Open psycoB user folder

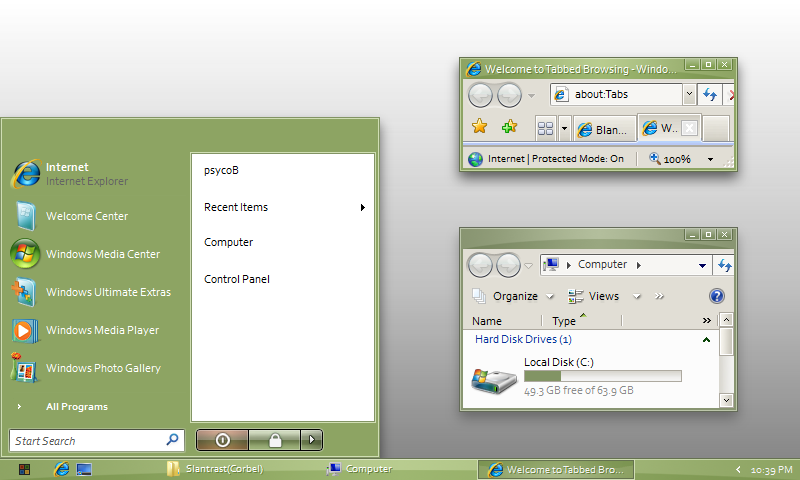coord(221,170)
